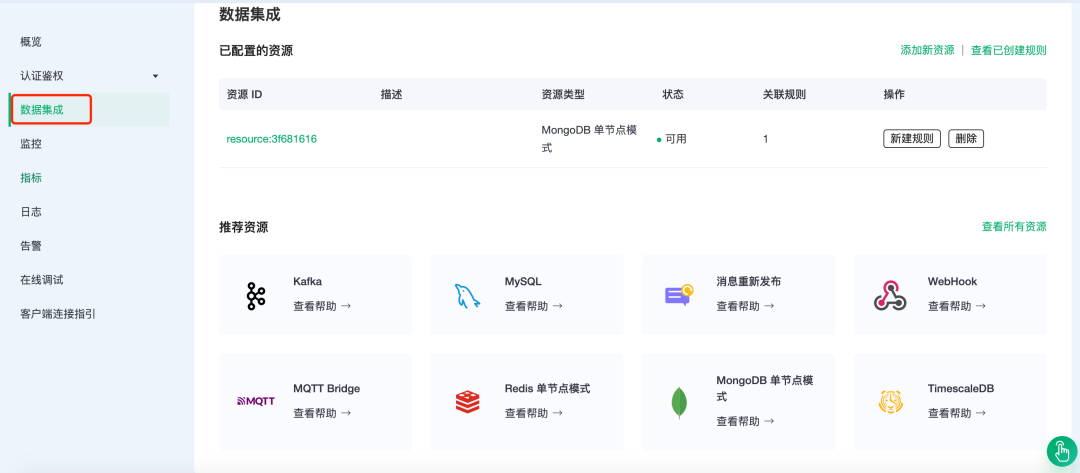Click the MySQL card title
1080x473 pixels.
[523, 282]
